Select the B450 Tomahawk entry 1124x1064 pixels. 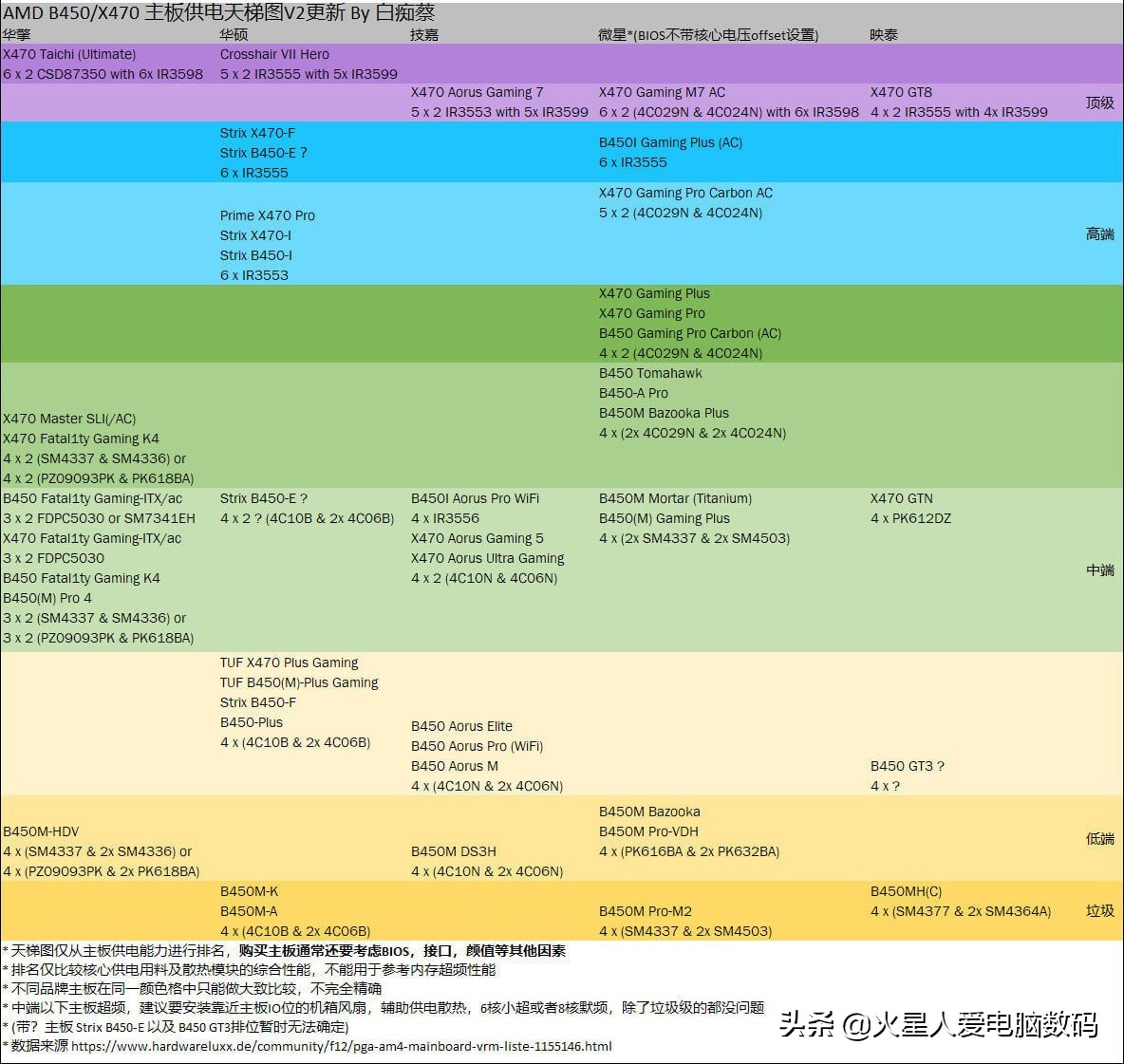click(650, 373)
